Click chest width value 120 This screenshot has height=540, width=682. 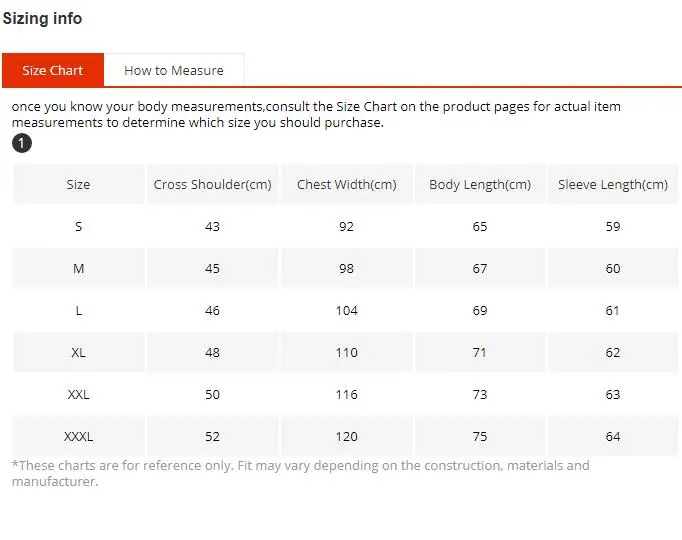pyautogui.click(x=347, y=436)
